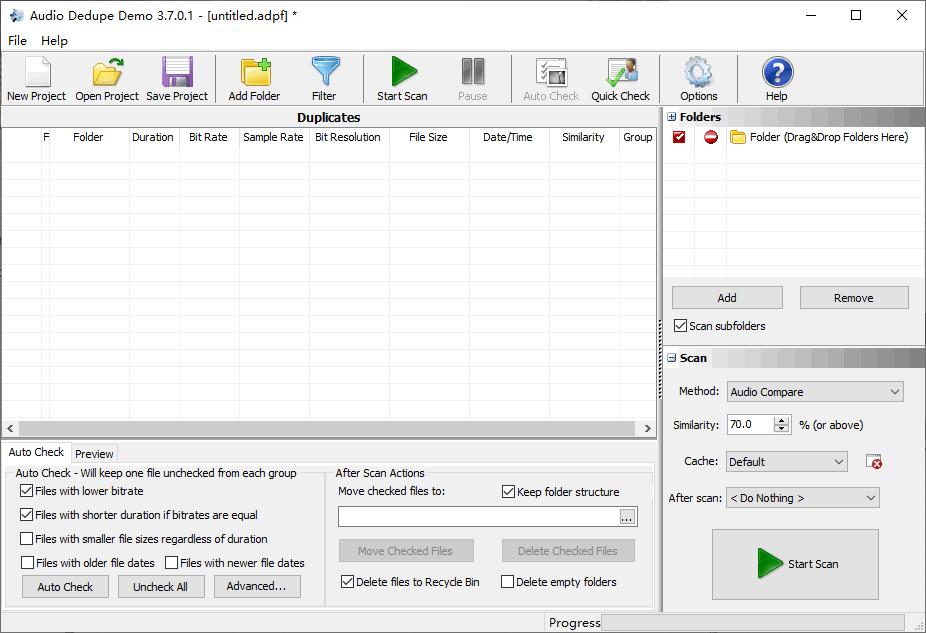The height and width of the screenshot is (633, 926).
Task: Sort by the Folder column header
Action: point(89,137)
